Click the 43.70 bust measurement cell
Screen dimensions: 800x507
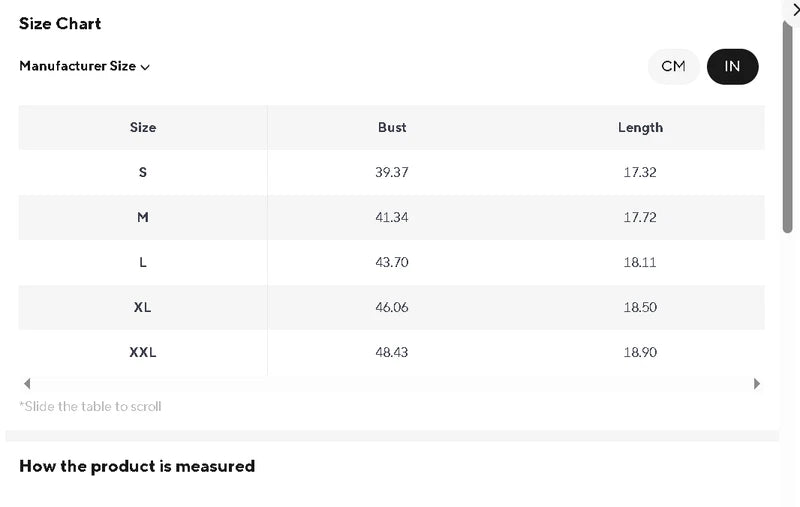point(392,262)
